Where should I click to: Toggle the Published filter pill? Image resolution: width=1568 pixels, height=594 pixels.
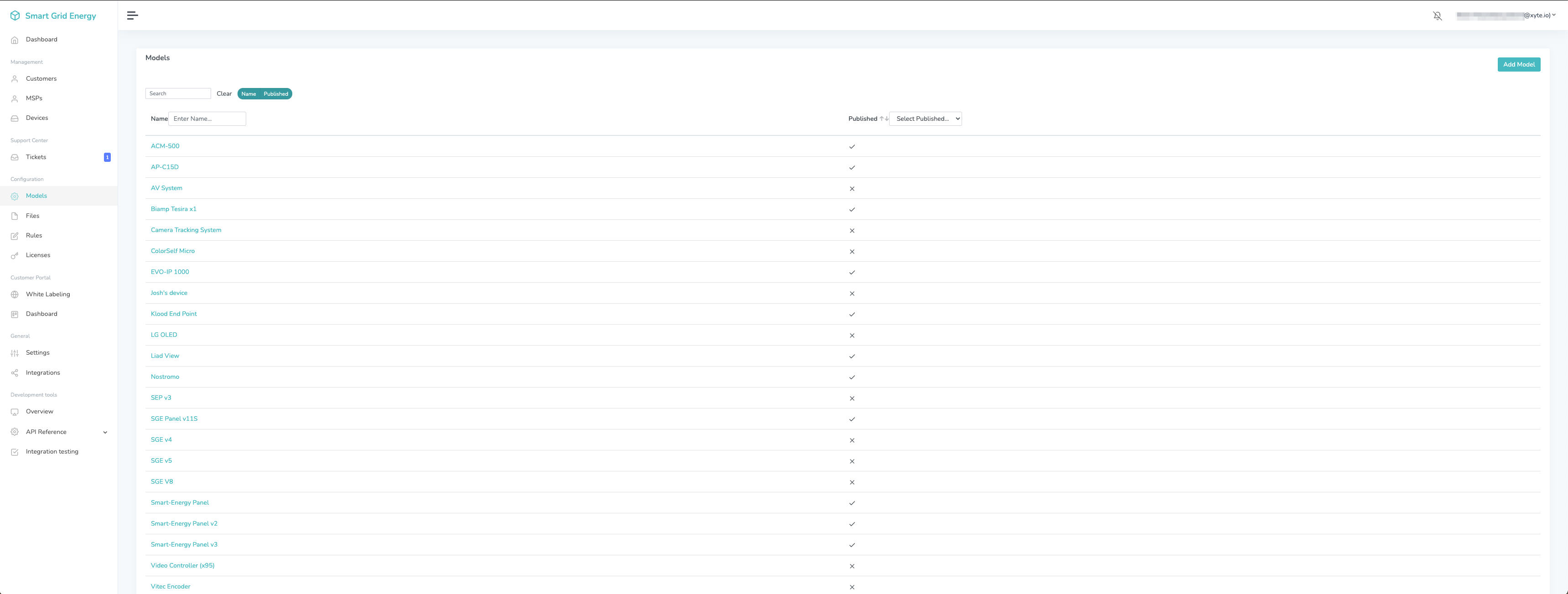coord(276,94)
